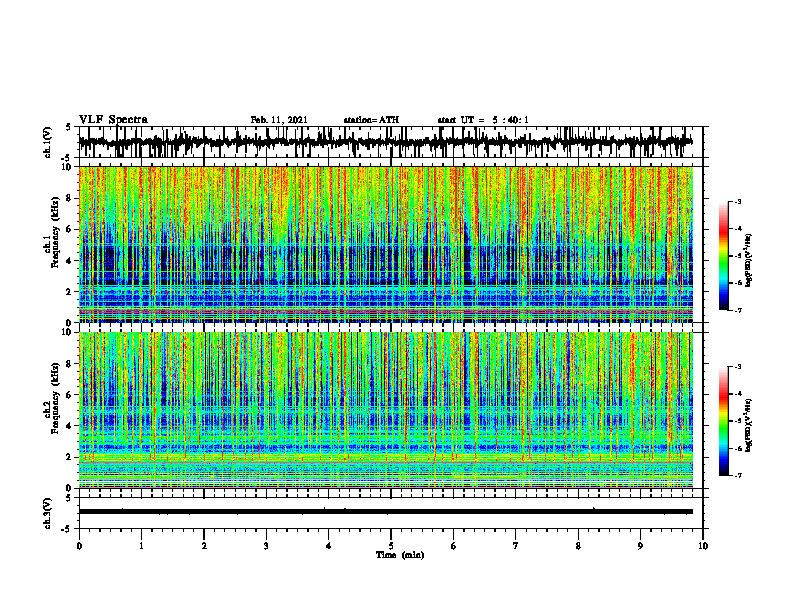Click the 6 minute tick label
792x612 pixels.
click(454, 546)
